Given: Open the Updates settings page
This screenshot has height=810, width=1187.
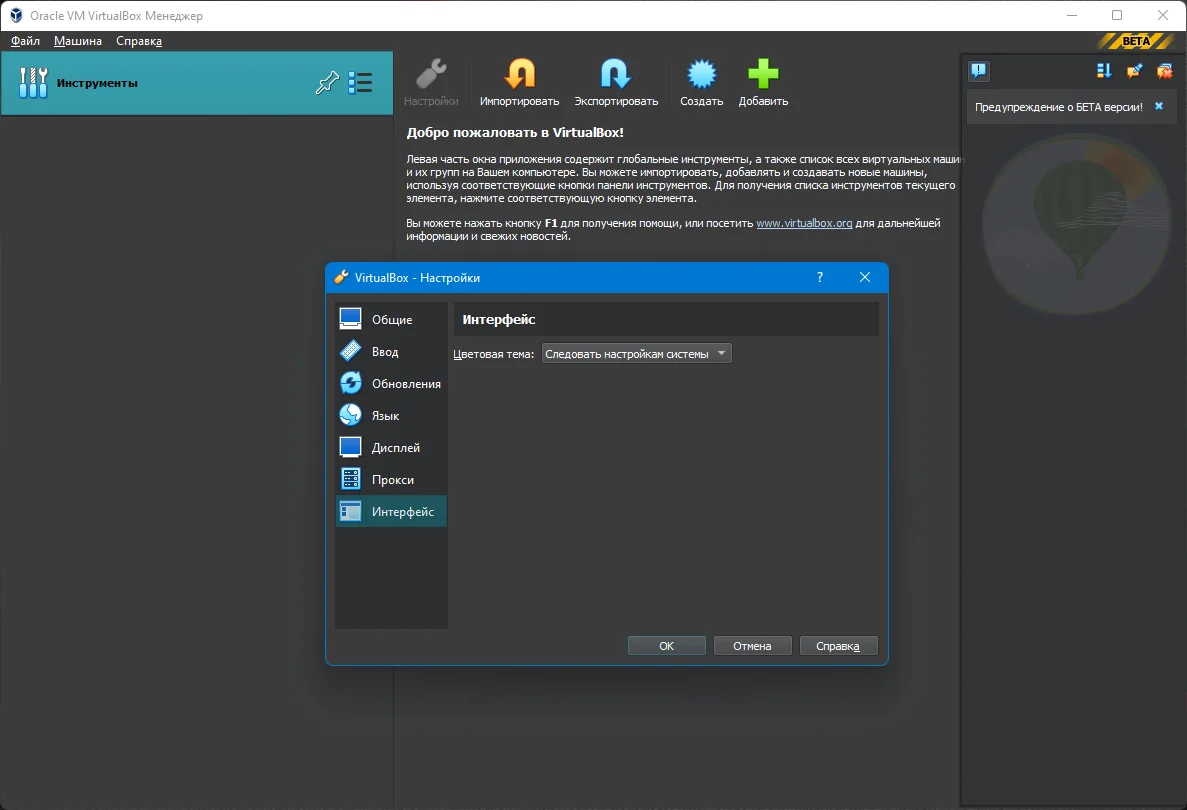Looking at the screenshot, I should pos(391,384).
